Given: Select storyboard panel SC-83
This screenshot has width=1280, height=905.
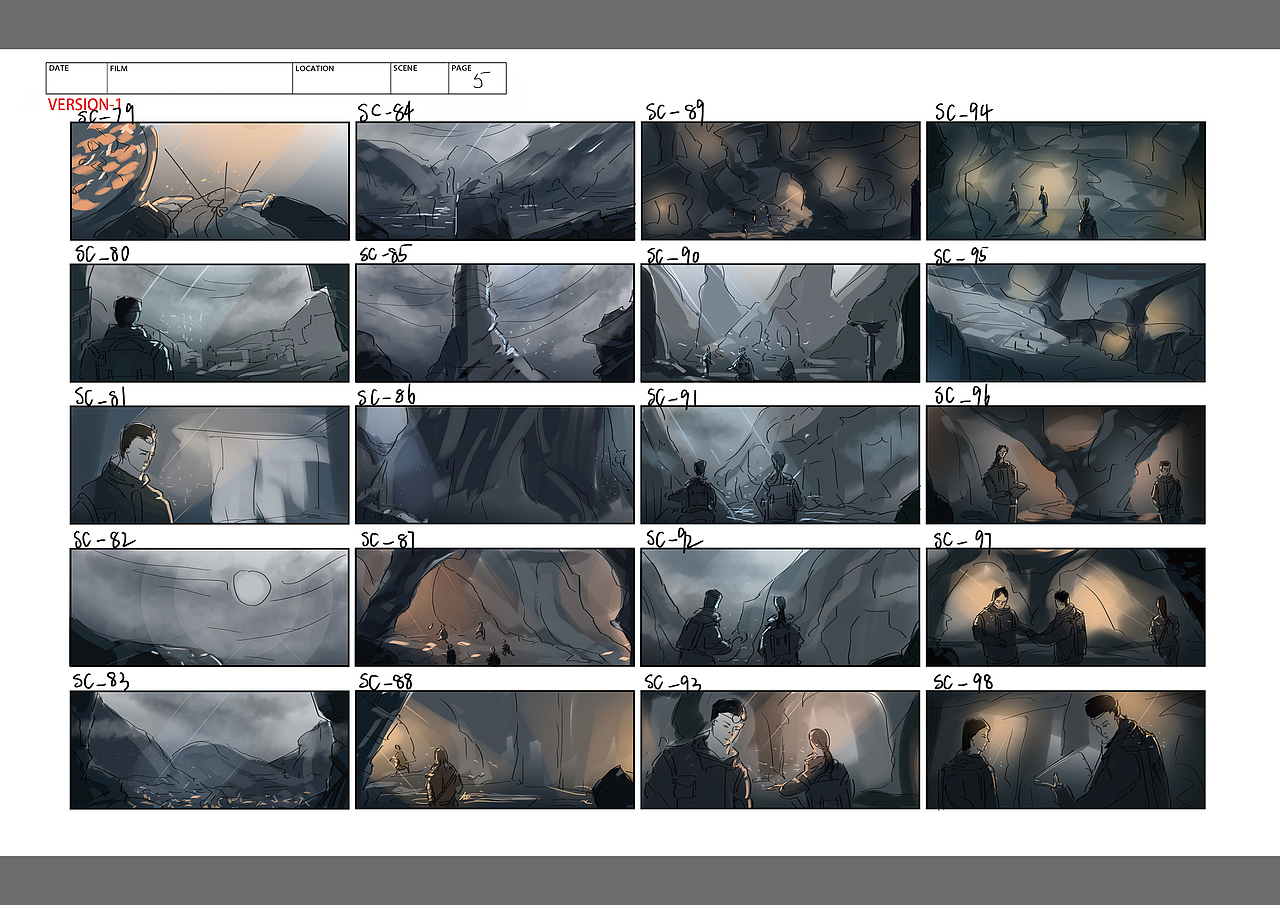Looking at the screenshot, I should click(210, 750).
